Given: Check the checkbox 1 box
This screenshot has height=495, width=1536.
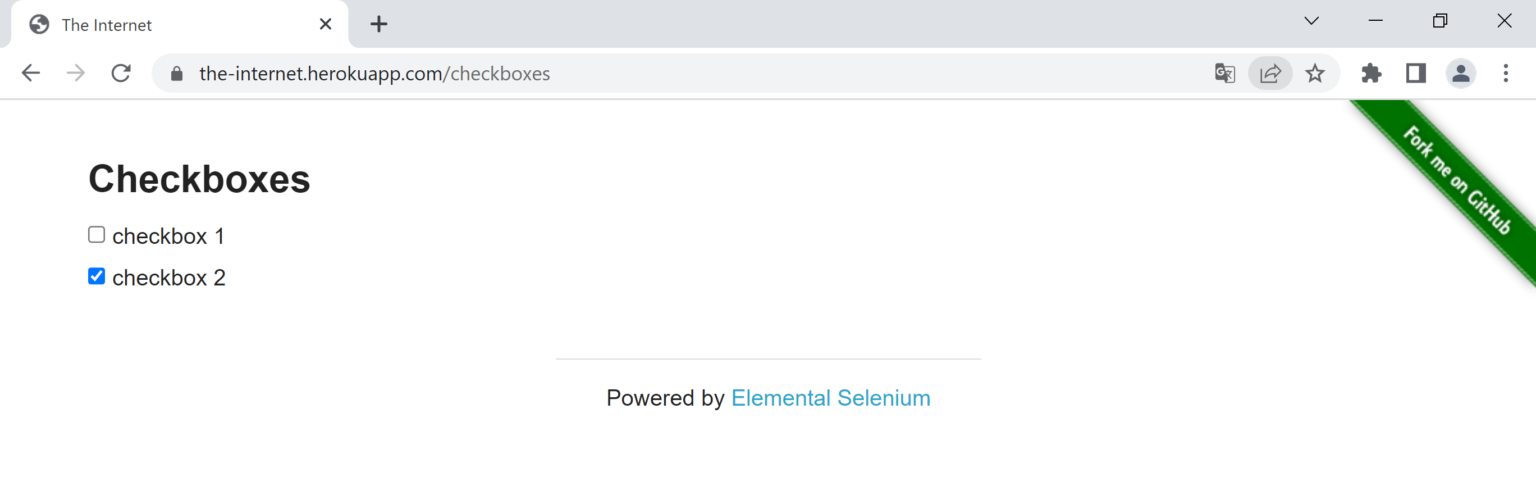Looking at the screenshot, I should click(x=97, y=235).
